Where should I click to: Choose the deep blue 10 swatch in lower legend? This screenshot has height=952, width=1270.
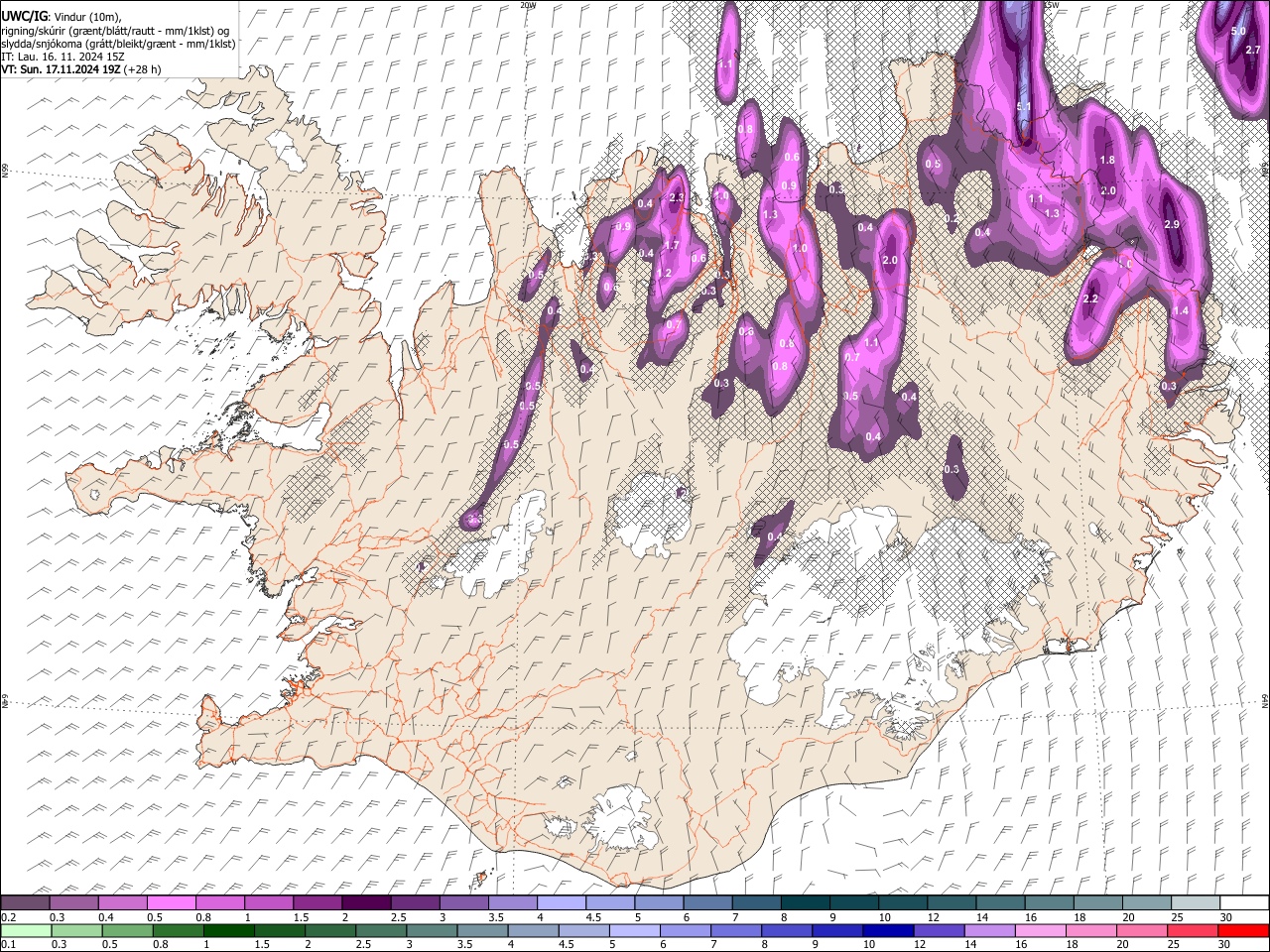pyautogui.click(x=888, y=930)
